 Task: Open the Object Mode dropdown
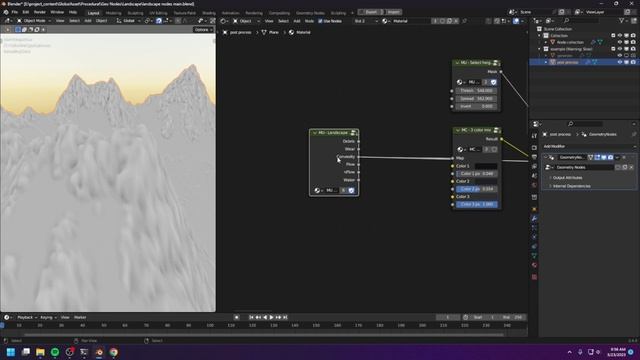(34, 21)
